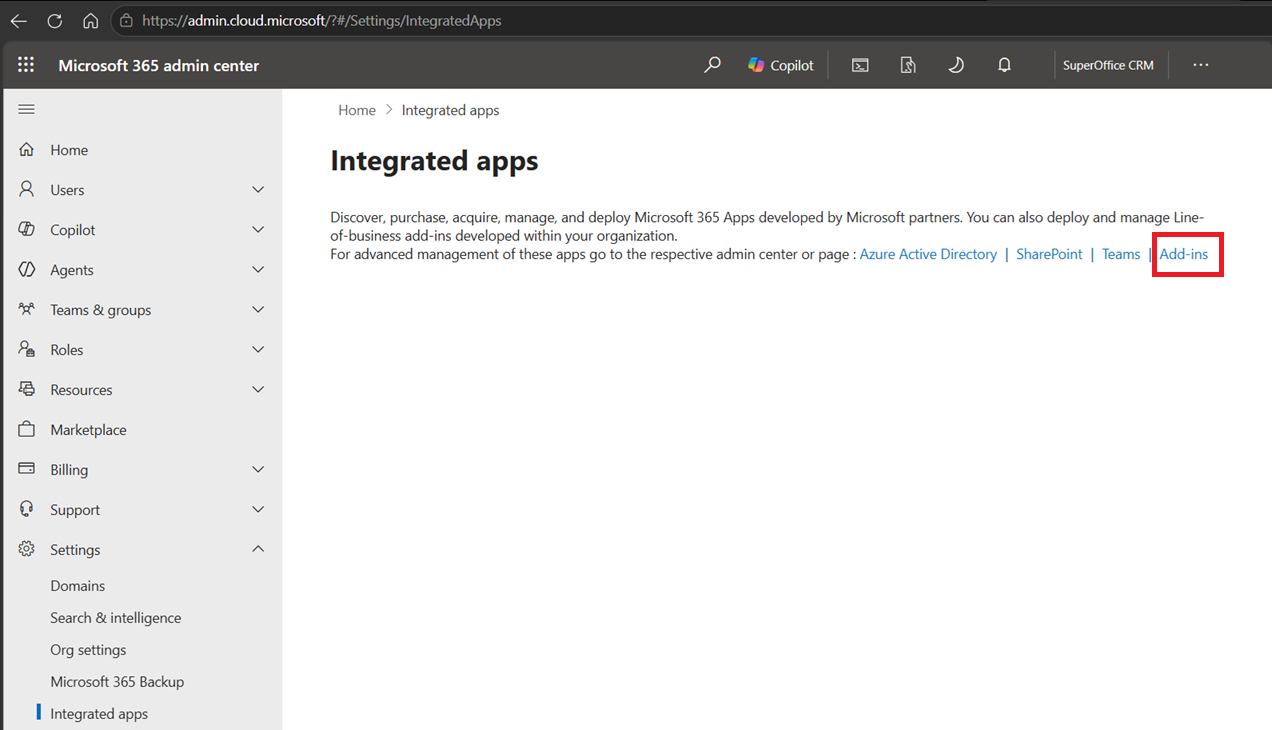Expand the Billing chevron

pyautogui.click(x=258, y=469)
